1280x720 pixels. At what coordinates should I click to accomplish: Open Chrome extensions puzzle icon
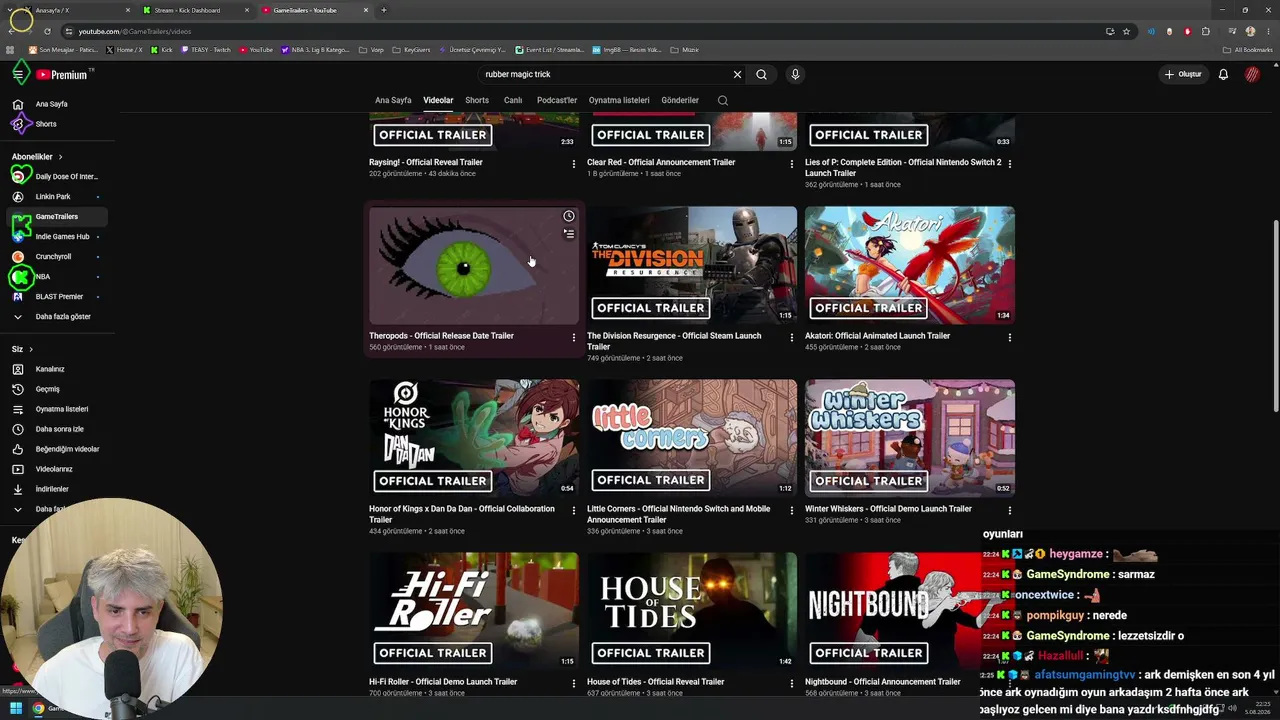(x=1206, y=31)
